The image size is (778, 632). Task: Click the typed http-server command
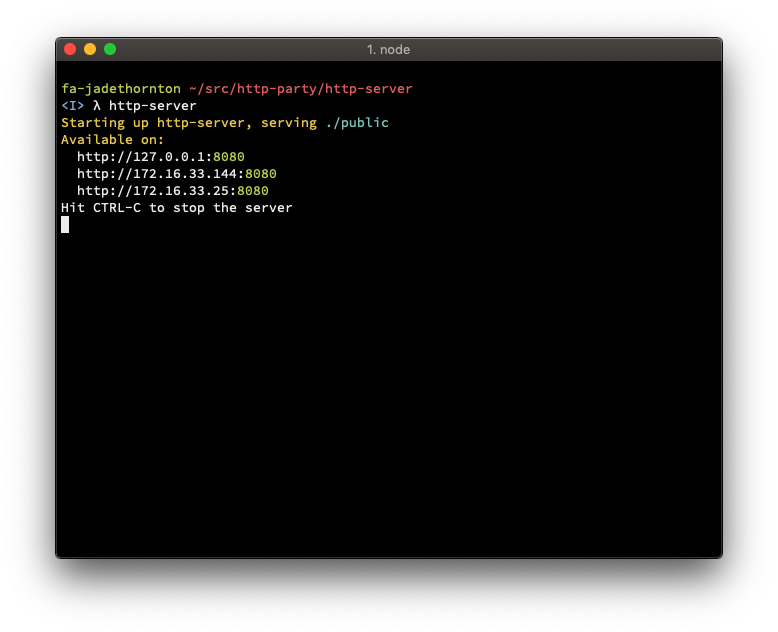pos(152,106)
